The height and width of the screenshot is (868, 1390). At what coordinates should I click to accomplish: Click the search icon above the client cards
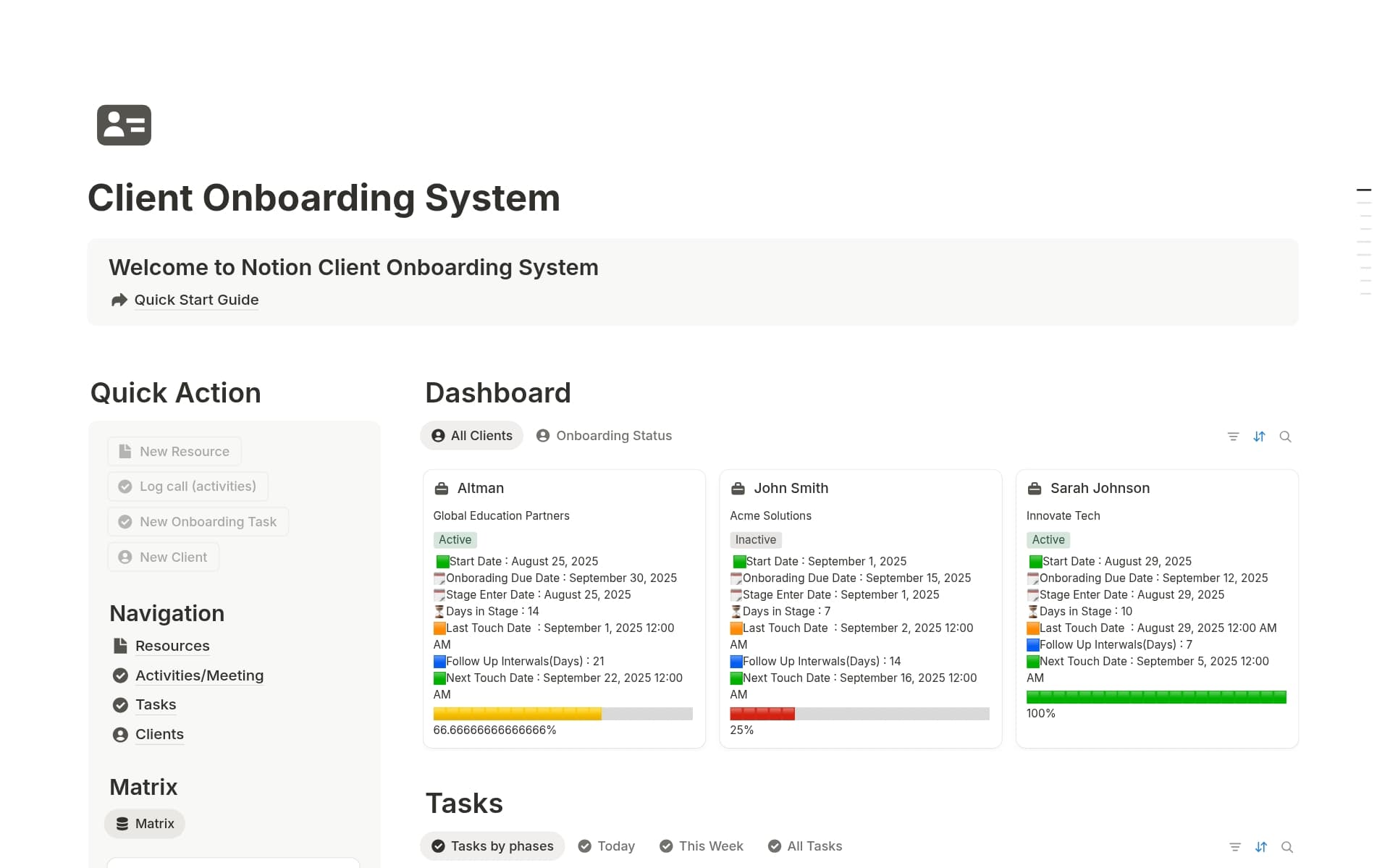coord(1286,437)
